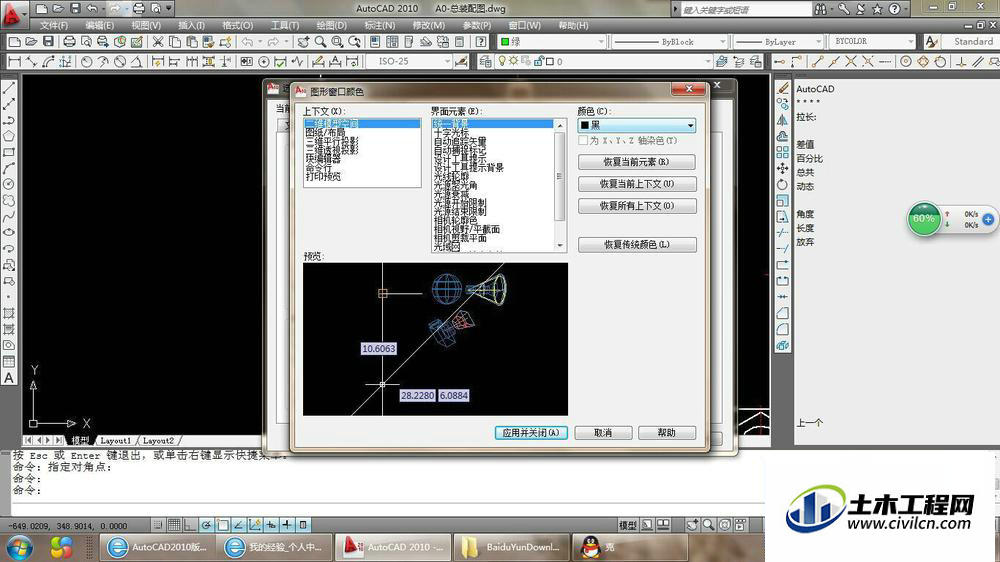This screenshot has width=1000, height=562.
Task: Expand the quick access toolbar customize arrow
Action: 169,8
